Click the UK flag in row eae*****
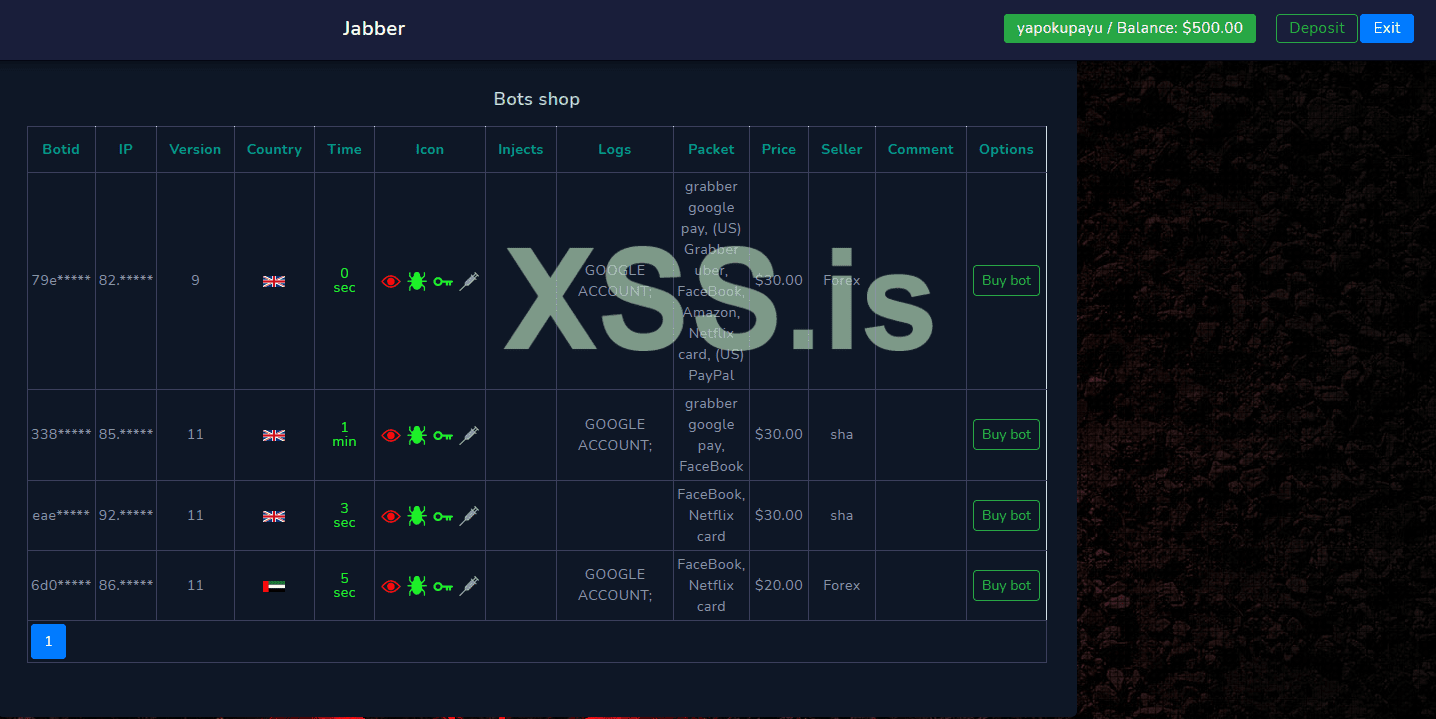This screenshot has height=719, width=1436. pos(274,516)
